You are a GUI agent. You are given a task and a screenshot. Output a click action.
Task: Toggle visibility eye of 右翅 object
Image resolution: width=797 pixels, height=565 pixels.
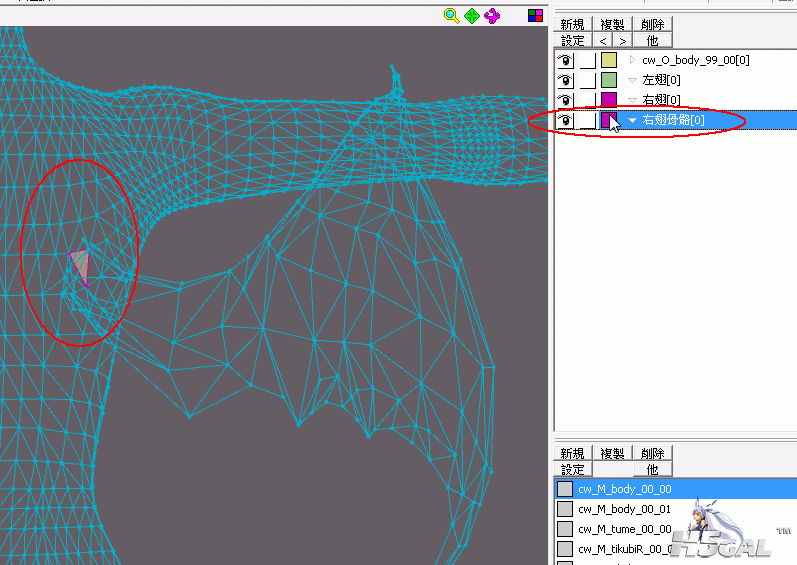point(565,100)
